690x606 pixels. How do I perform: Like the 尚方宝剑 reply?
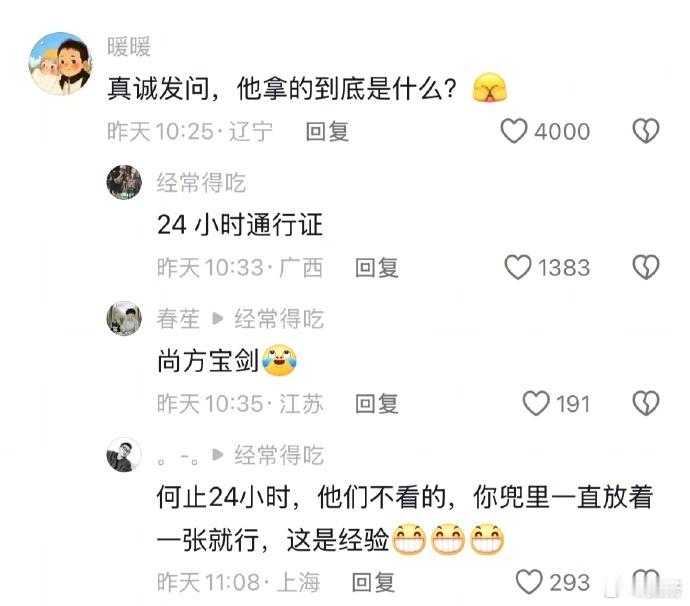pos(536,403)
